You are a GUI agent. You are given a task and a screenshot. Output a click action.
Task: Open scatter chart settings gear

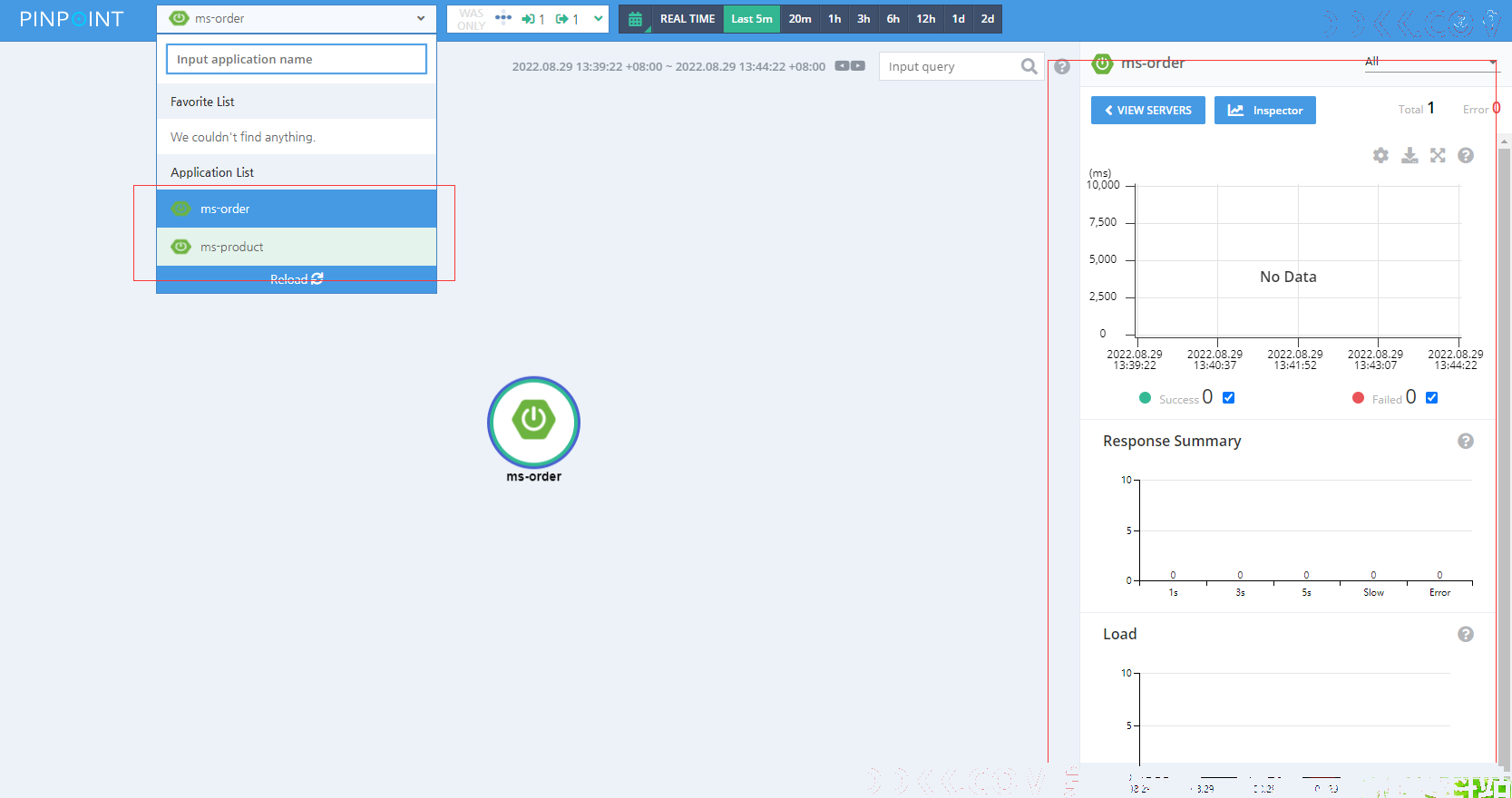[x=1380, y=155]
